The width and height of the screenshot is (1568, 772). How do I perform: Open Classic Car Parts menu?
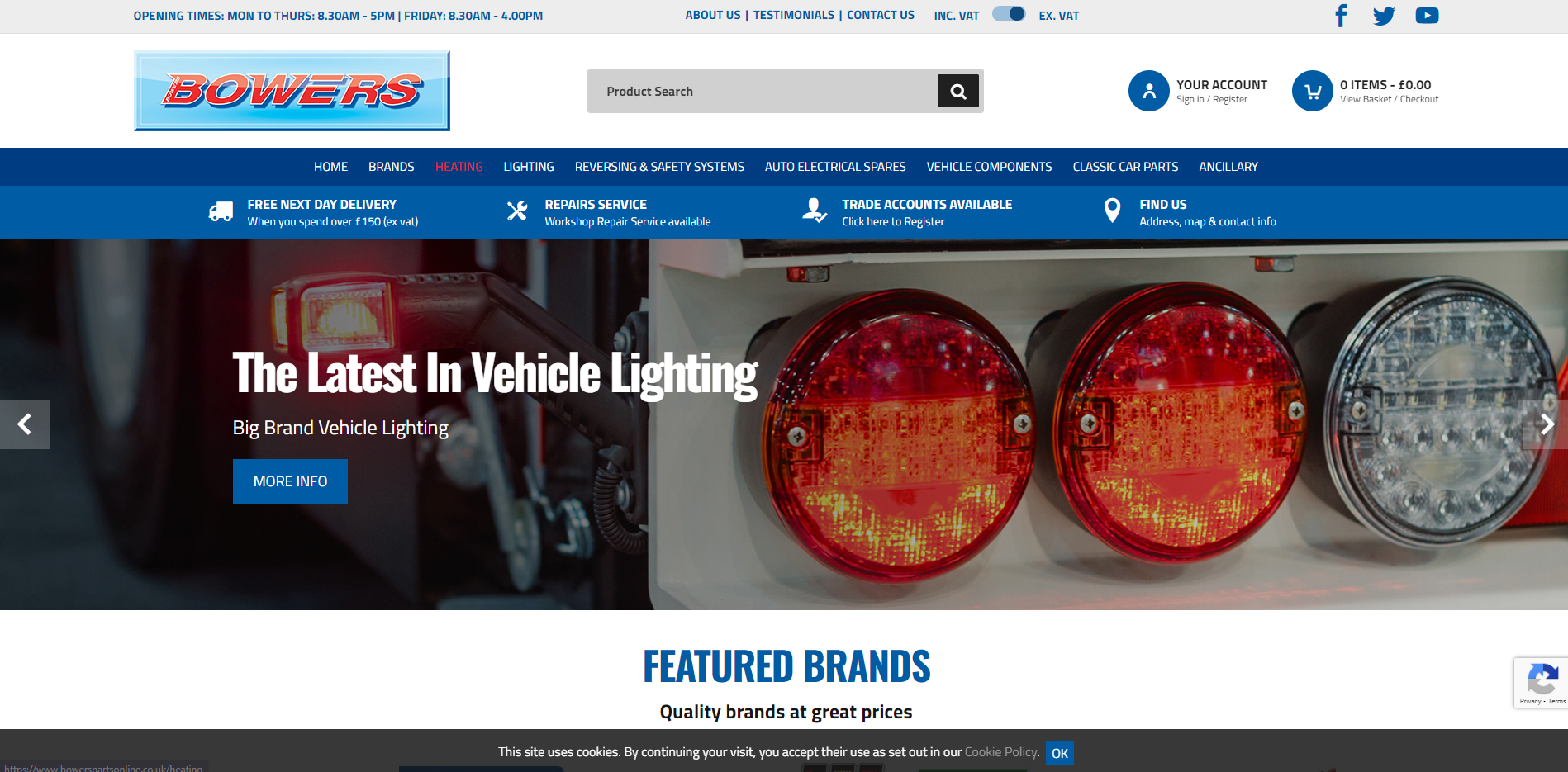[1125, 167]
